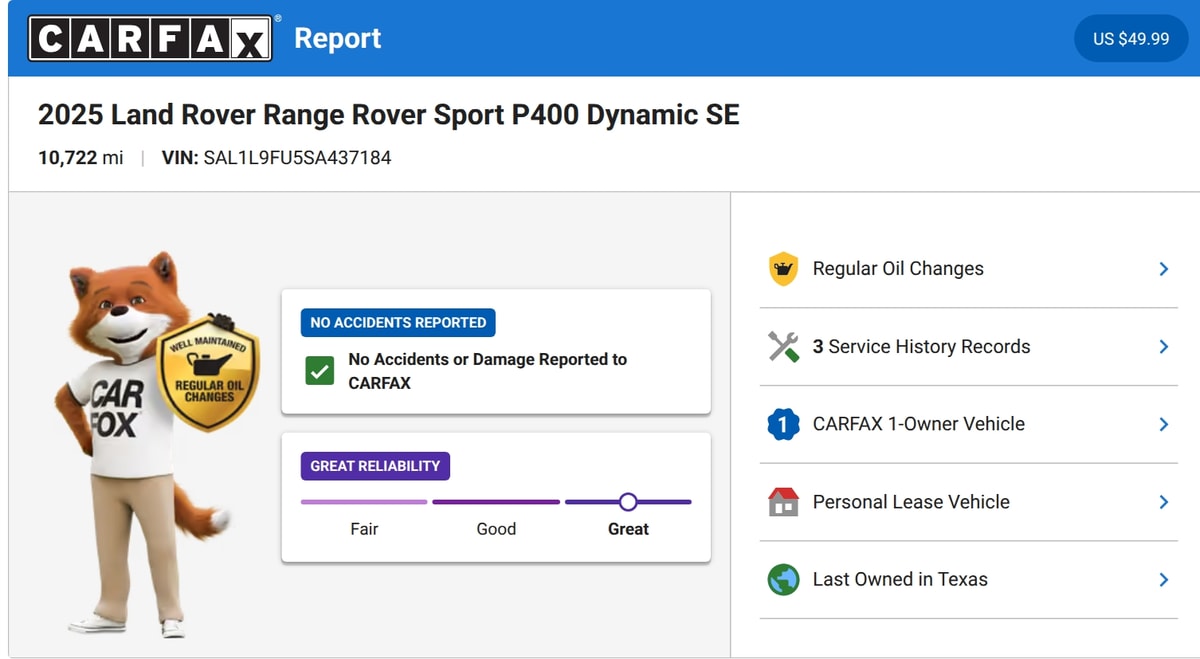Screen dimensions: 1200x659
Task: Click the Fair segment of reliability bar
Action: pyautogui.click(x=364, y=502)
